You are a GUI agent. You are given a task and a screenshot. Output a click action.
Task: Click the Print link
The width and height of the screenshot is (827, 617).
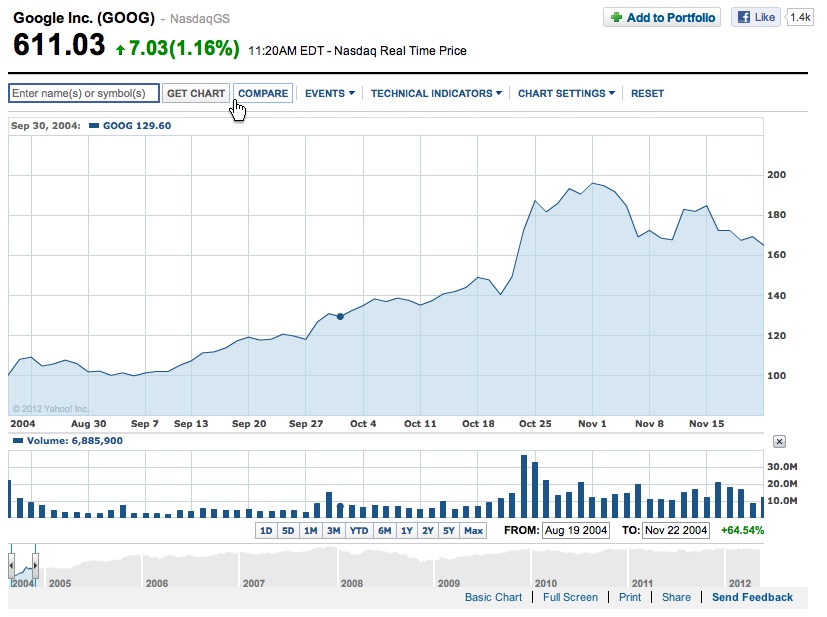(630, 597)
